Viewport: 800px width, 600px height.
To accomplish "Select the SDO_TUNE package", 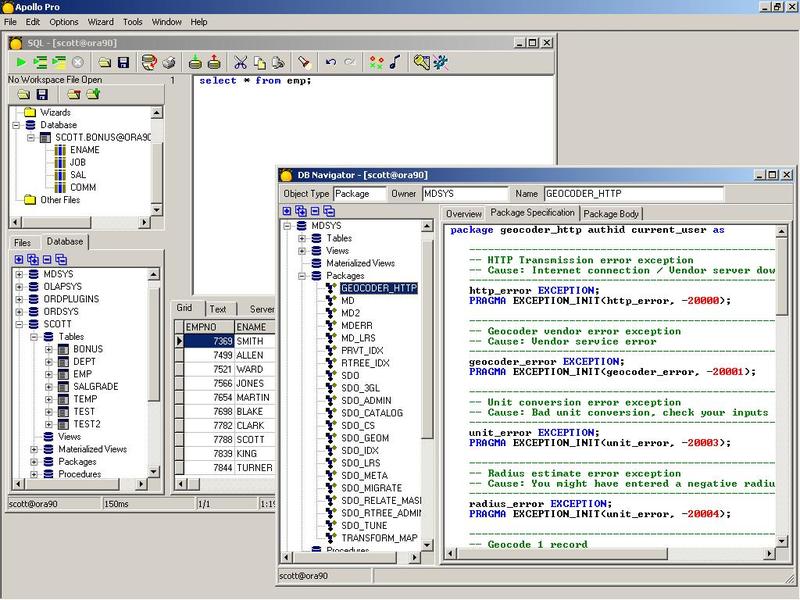I will point(364,526).
